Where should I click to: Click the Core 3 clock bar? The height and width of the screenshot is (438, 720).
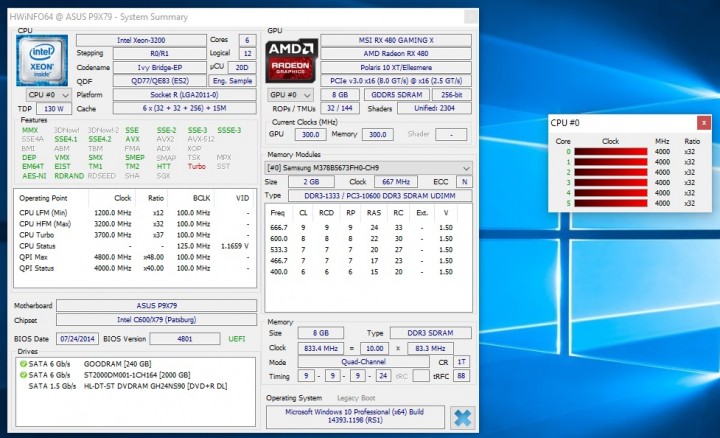(611, 182)
